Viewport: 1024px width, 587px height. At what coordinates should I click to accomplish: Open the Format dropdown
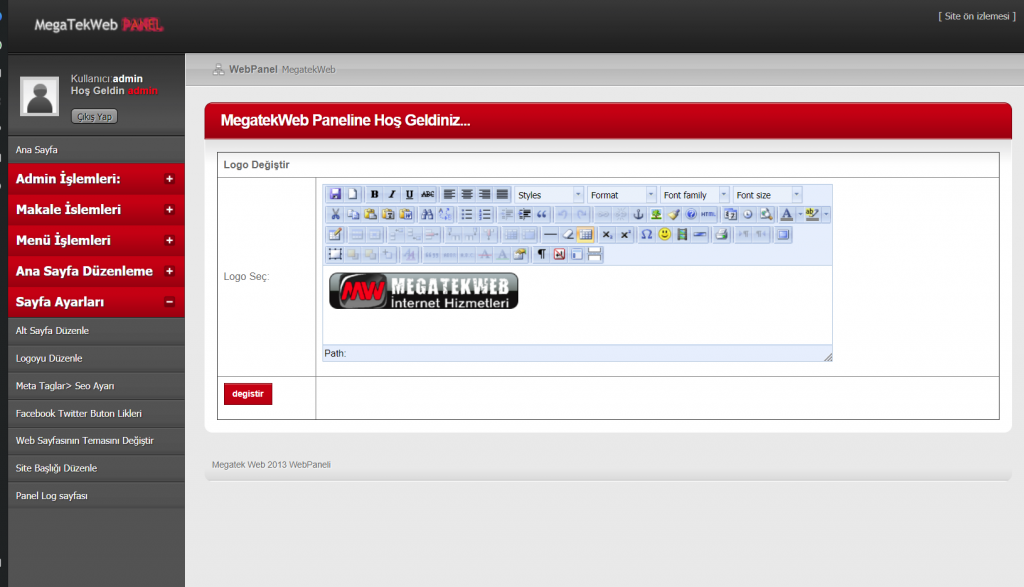[621, 195]
